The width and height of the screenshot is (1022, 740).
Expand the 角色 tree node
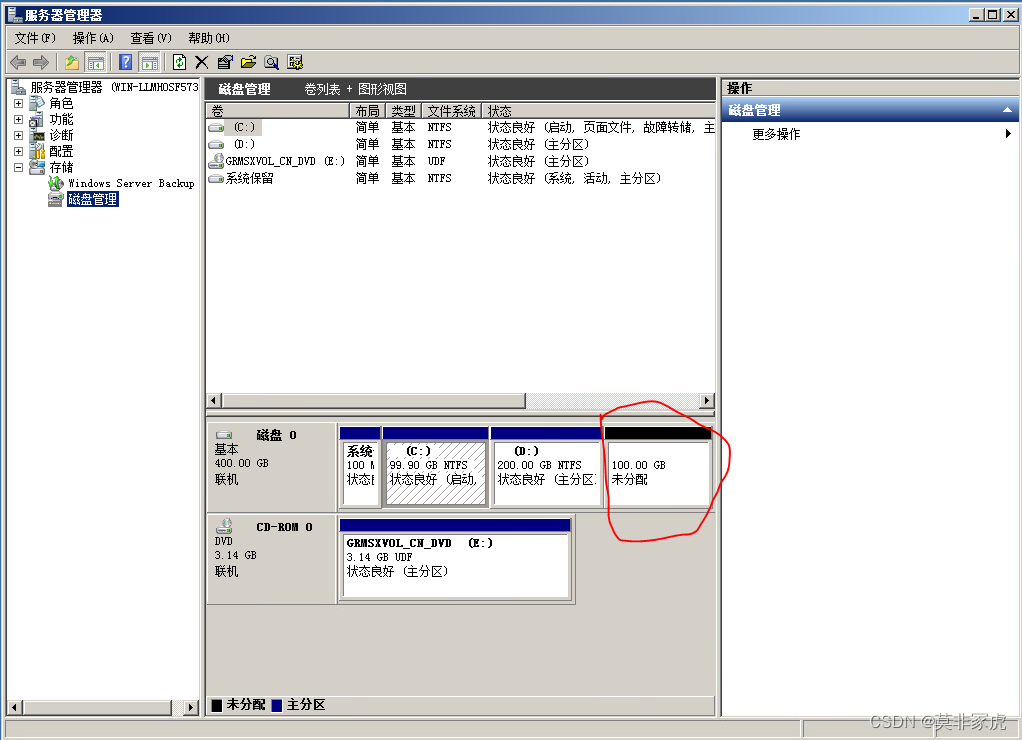click(x=18, y=104)
